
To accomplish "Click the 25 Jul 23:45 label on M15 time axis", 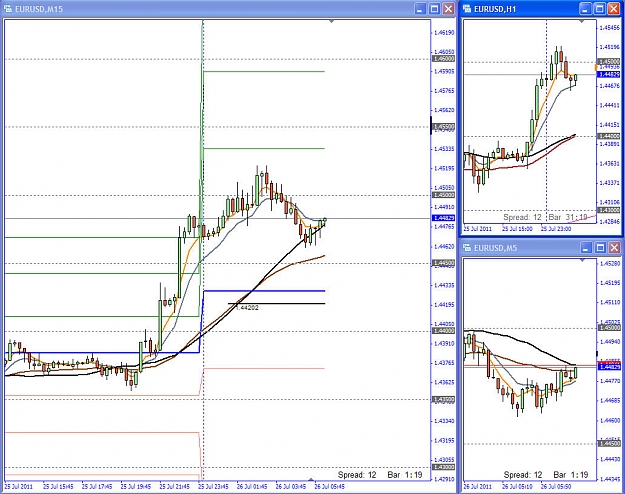I will click(x=213, y=486).
